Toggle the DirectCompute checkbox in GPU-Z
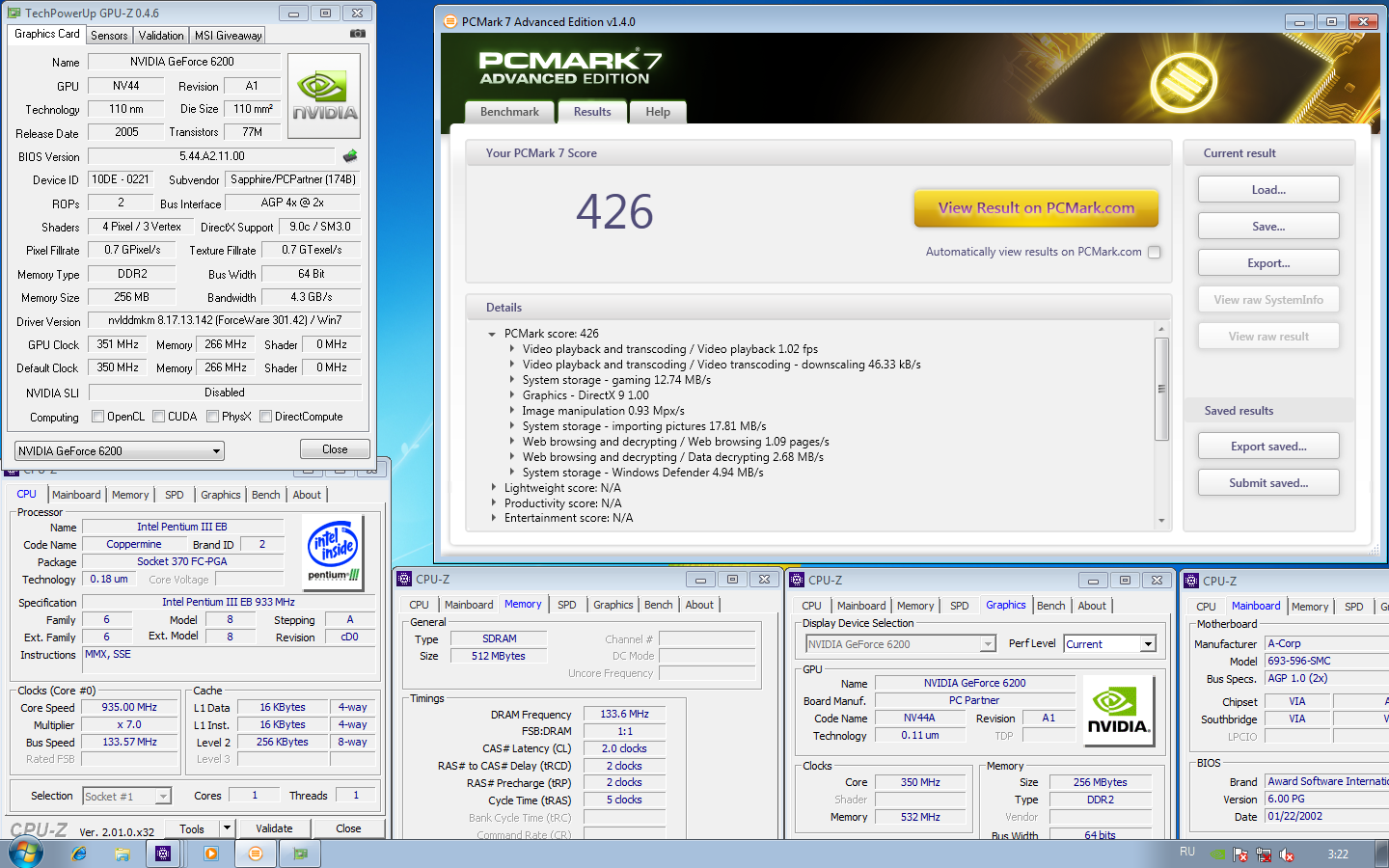Image resolution: width=1389 pixels, height=868 pixels. [x=265, y=417]
